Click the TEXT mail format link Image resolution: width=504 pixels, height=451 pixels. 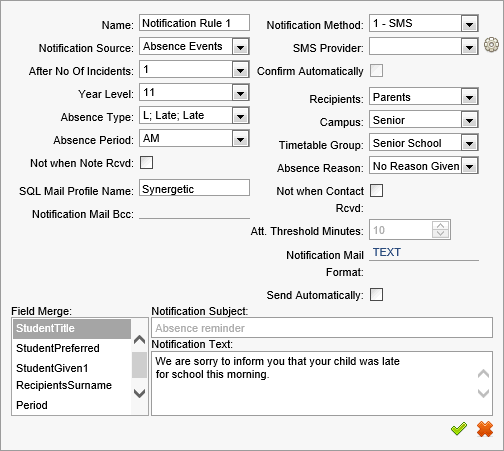[x=387, y=252]
